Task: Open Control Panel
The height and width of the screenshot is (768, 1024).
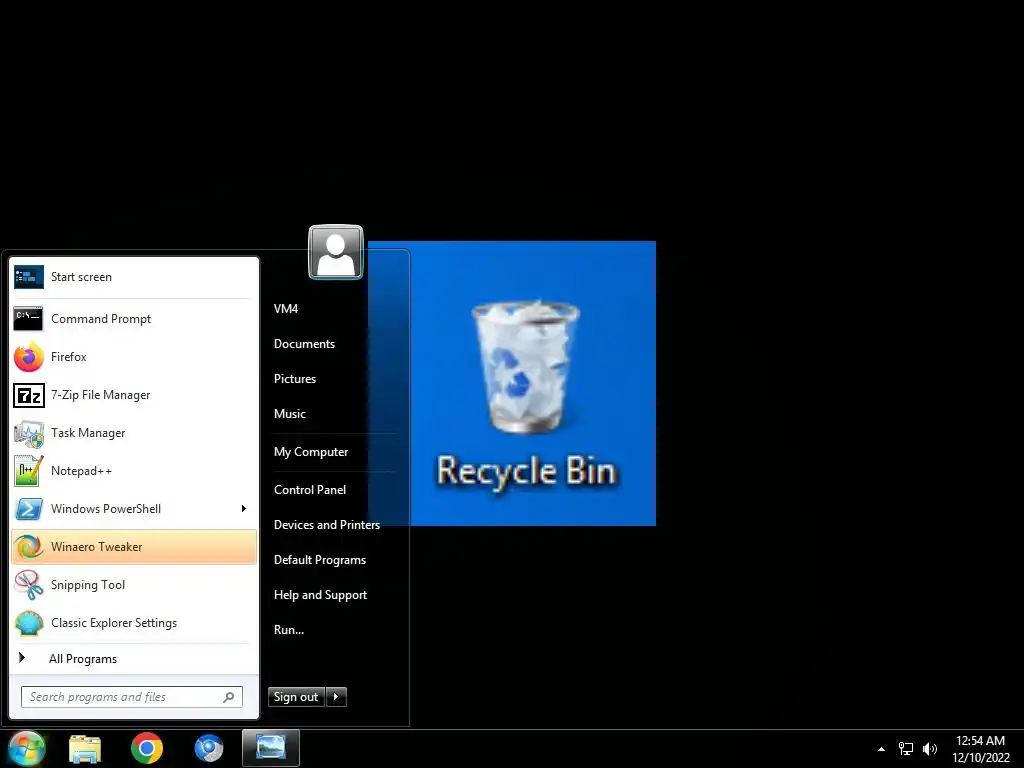Action: (310, 490)
